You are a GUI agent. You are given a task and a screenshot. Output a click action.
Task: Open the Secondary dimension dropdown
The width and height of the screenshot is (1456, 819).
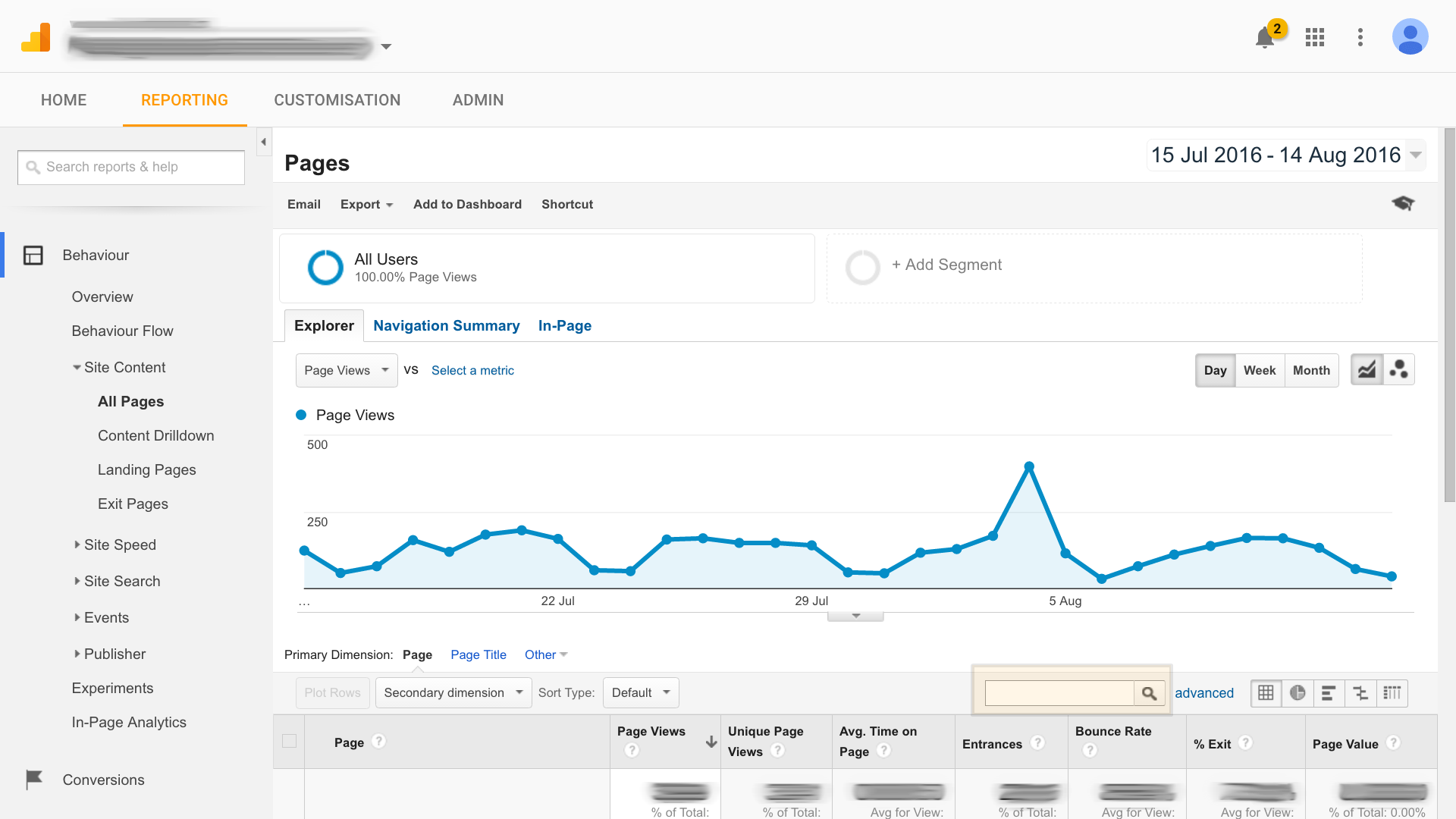(453, 692)
